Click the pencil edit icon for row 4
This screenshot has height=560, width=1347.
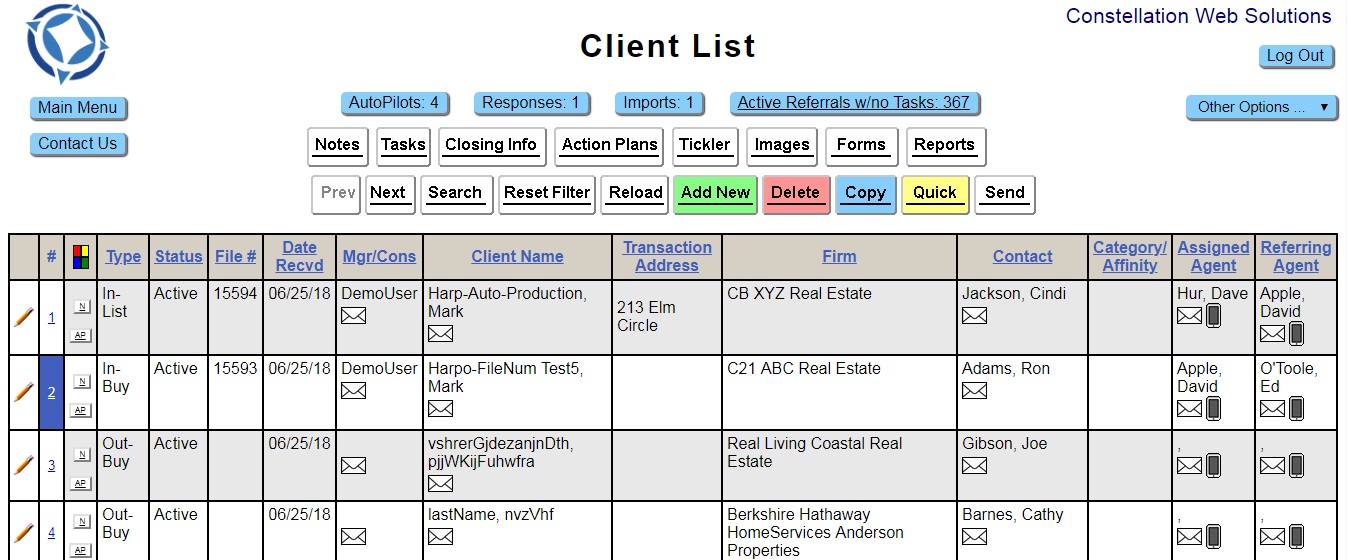23,533
